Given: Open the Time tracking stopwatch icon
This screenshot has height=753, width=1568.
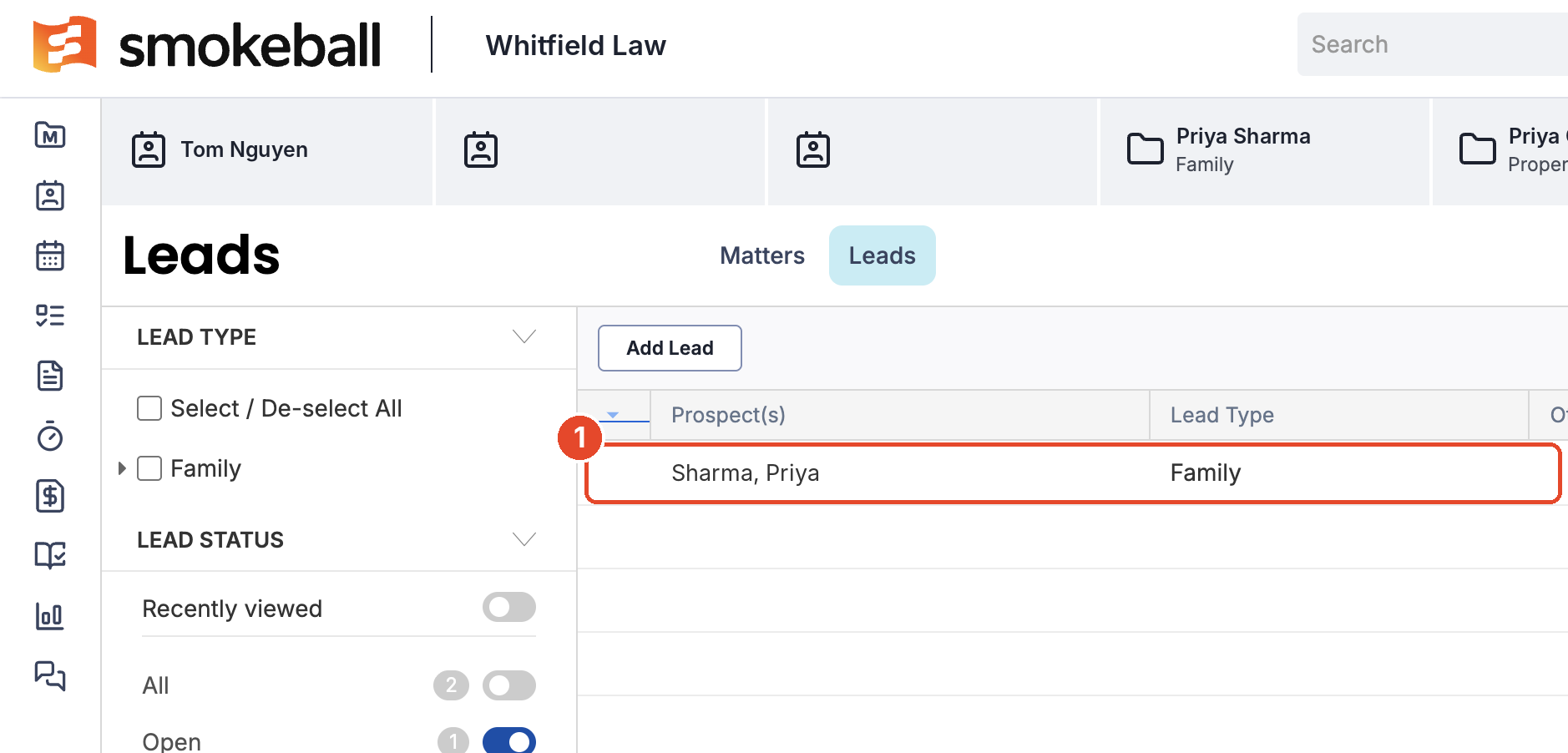Looking at the screenshot, I should pos(50,436).
